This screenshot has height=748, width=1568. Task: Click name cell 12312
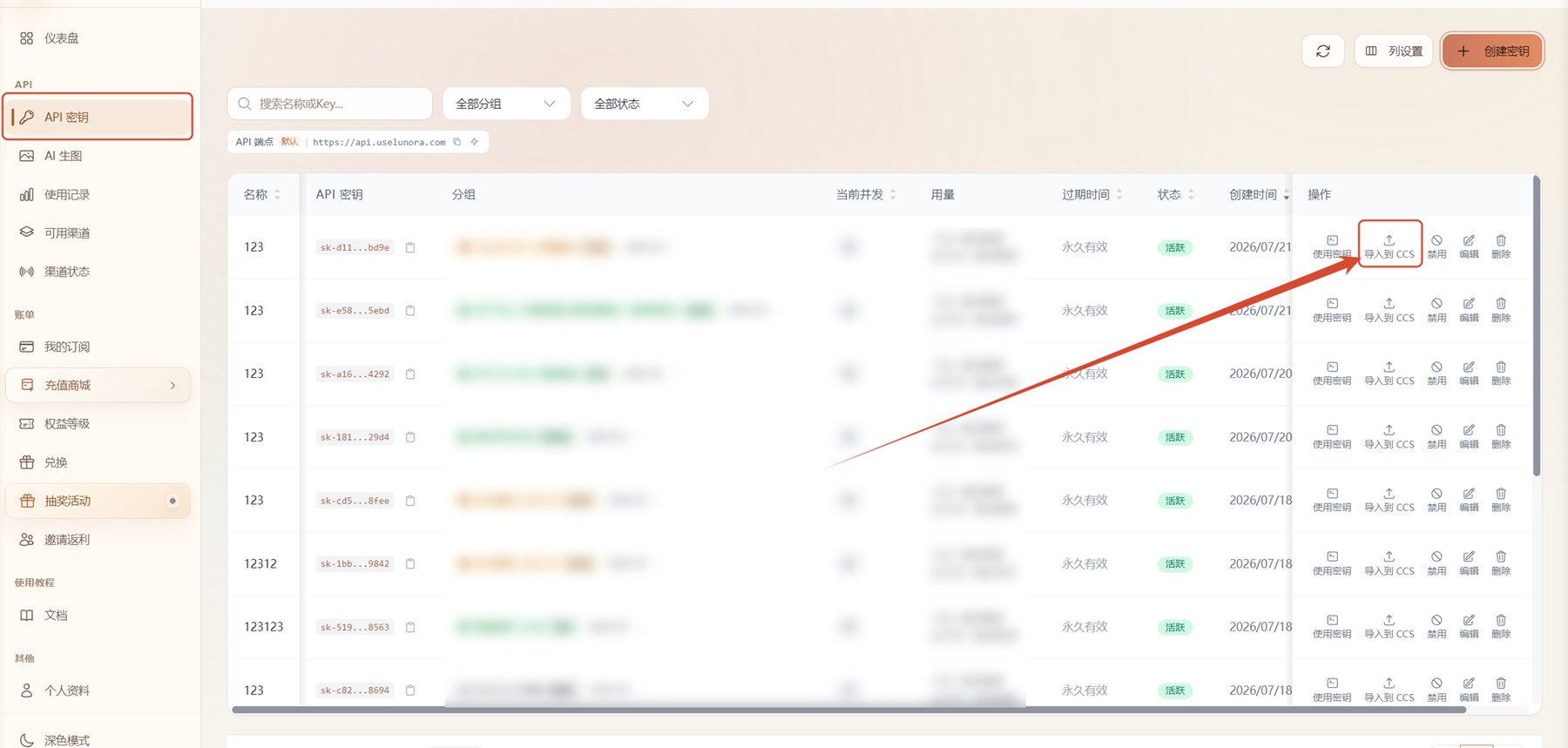click(x=260, y=563)
